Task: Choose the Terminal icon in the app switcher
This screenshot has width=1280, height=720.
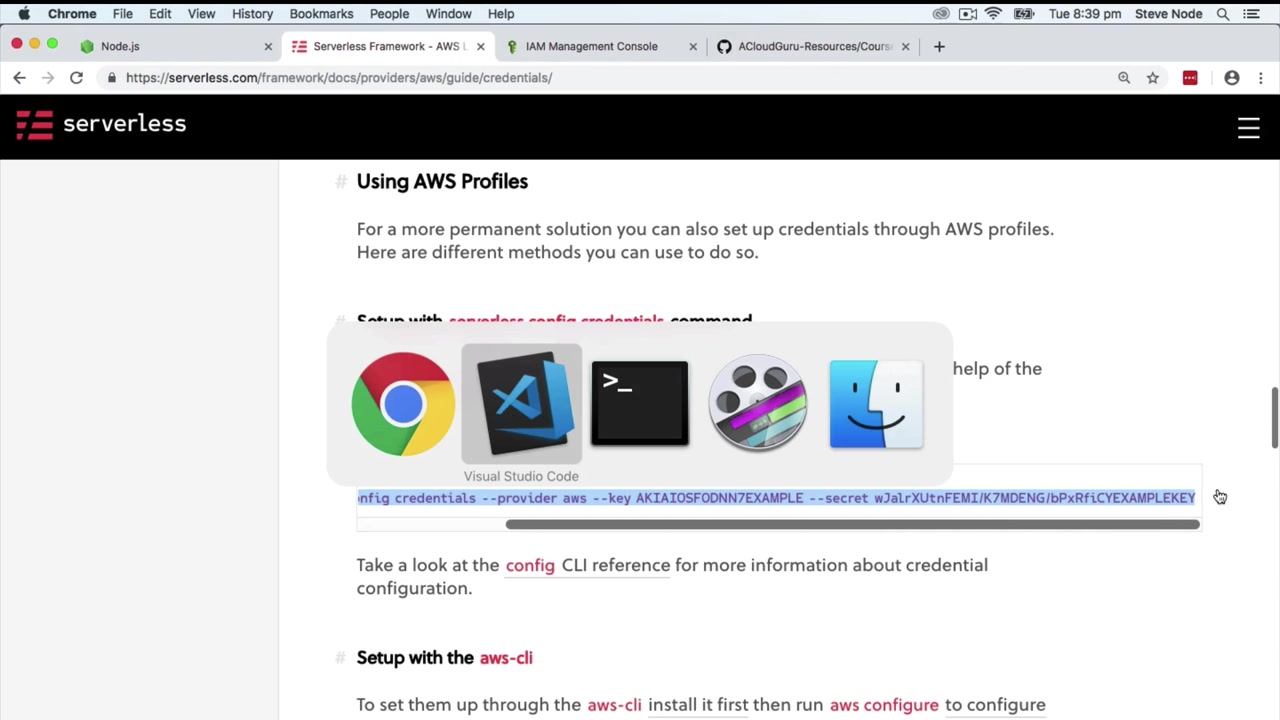Action: point(639,404)
